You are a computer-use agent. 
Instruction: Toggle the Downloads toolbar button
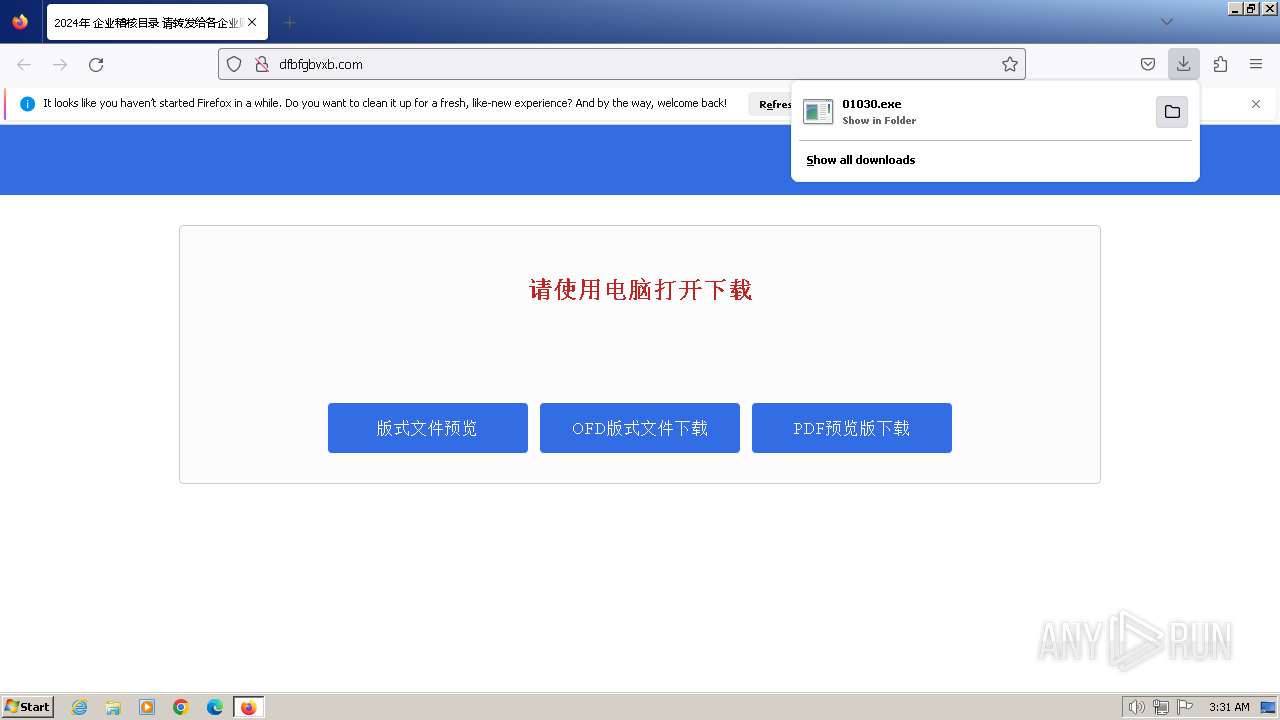tap(1183, 64)
